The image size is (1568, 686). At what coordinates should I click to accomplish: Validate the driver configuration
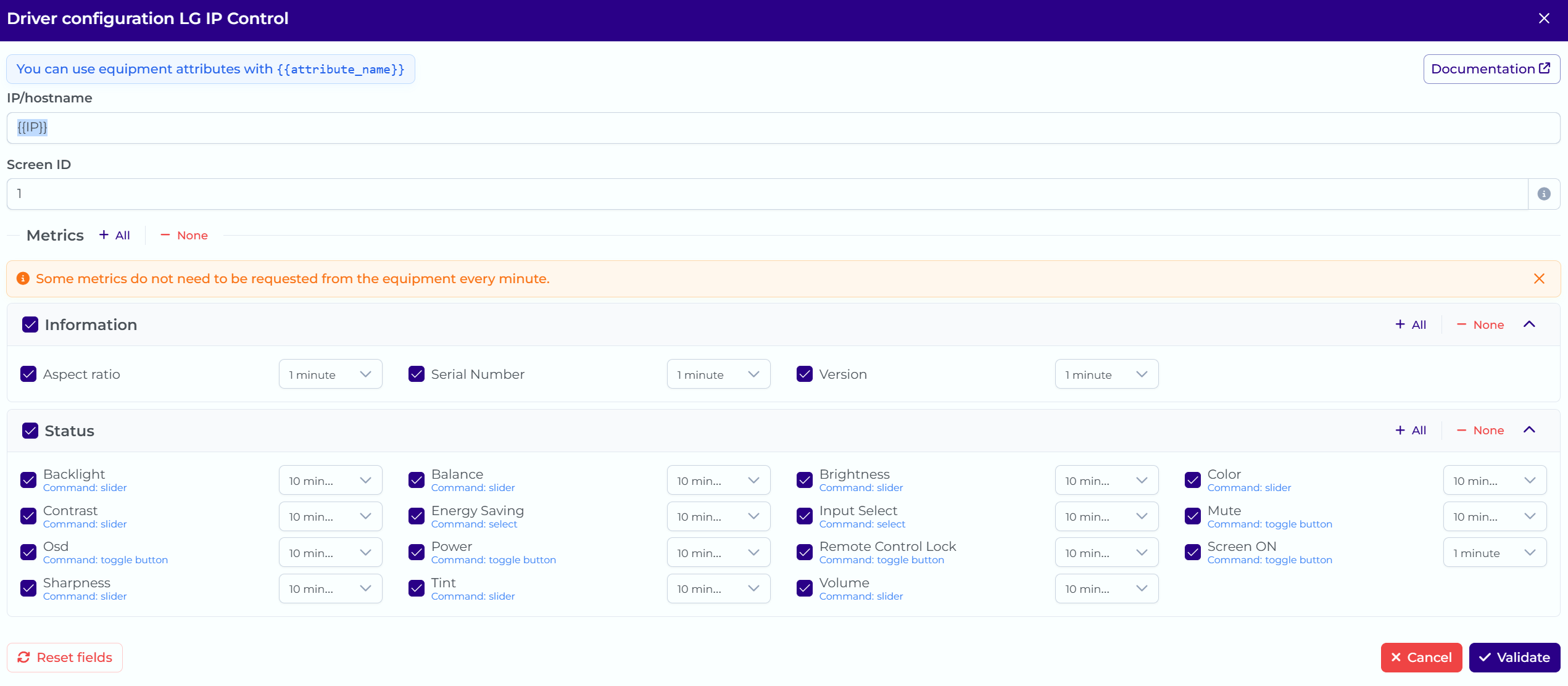click(1514, 658)
